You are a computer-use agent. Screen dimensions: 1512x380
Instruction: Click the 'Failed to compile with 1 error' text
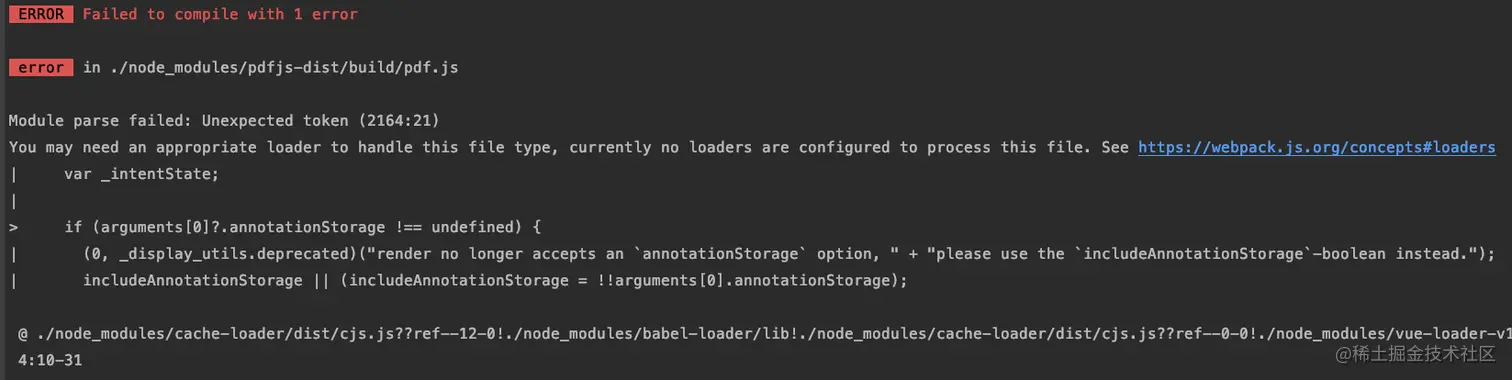220,14
